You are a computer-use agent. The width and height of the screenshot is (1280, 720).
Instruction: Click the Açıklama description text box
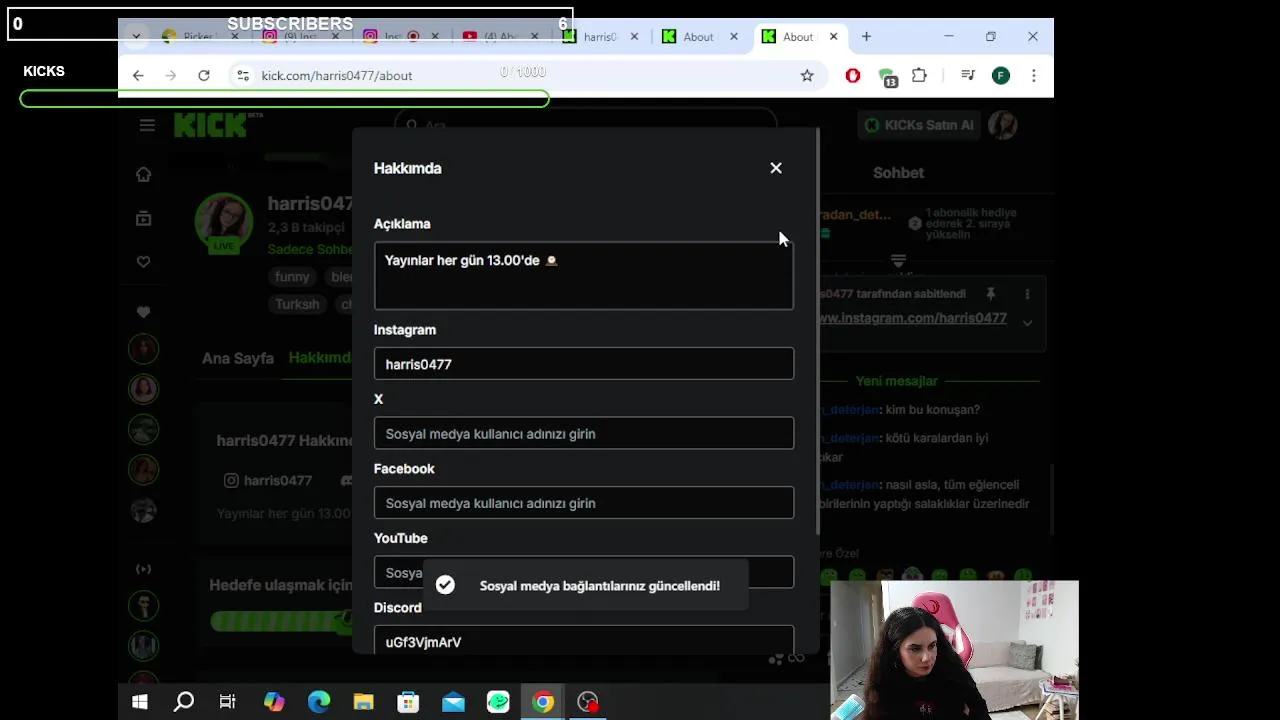(x=584, y=275)
